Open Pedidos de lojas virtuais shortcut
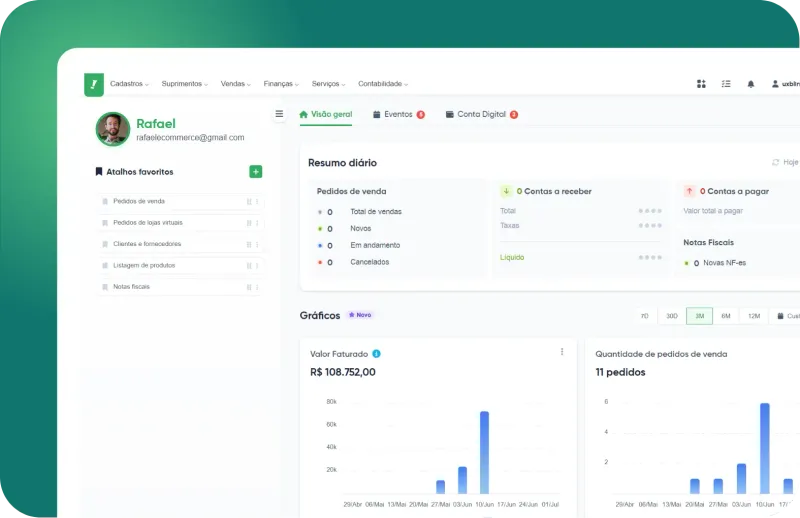Viewport: 800px width, 518px height. (x=180, y=223)
